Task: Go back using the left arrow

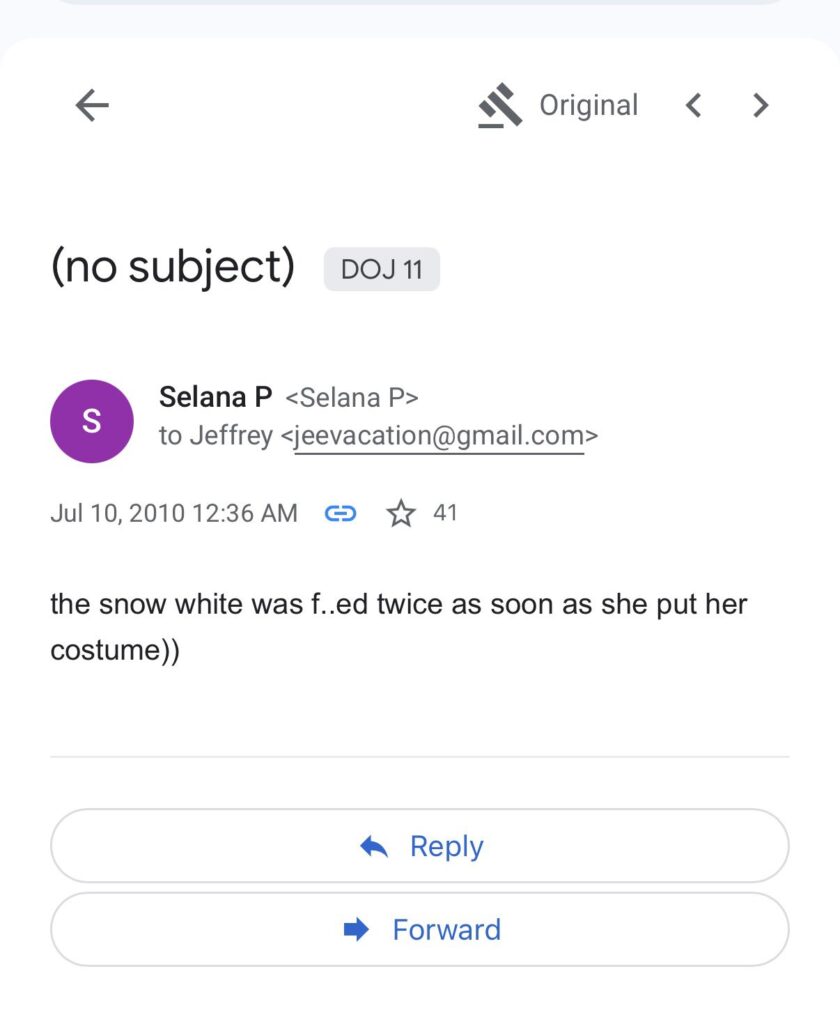Action: coord(92,105)
